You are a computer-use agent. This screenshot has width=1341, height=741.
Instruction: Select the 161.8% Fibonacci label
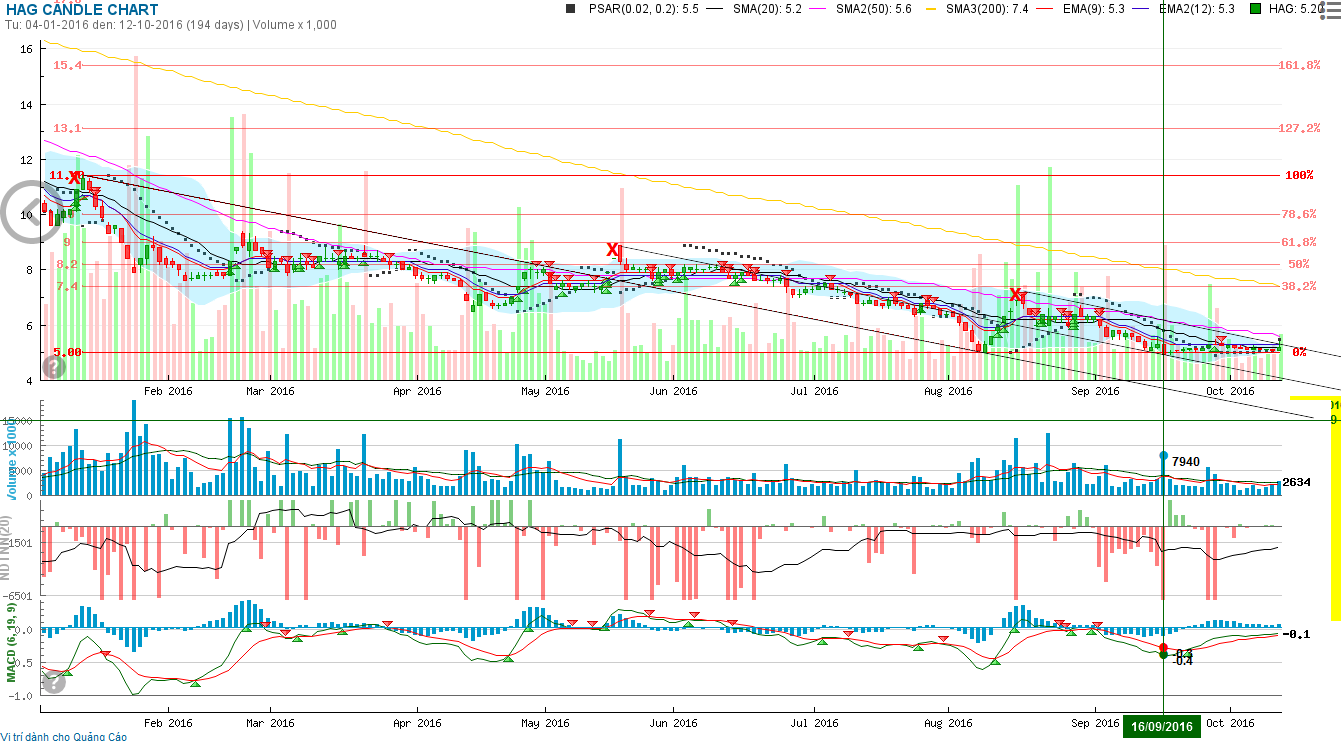click(x=1300, y=65)
